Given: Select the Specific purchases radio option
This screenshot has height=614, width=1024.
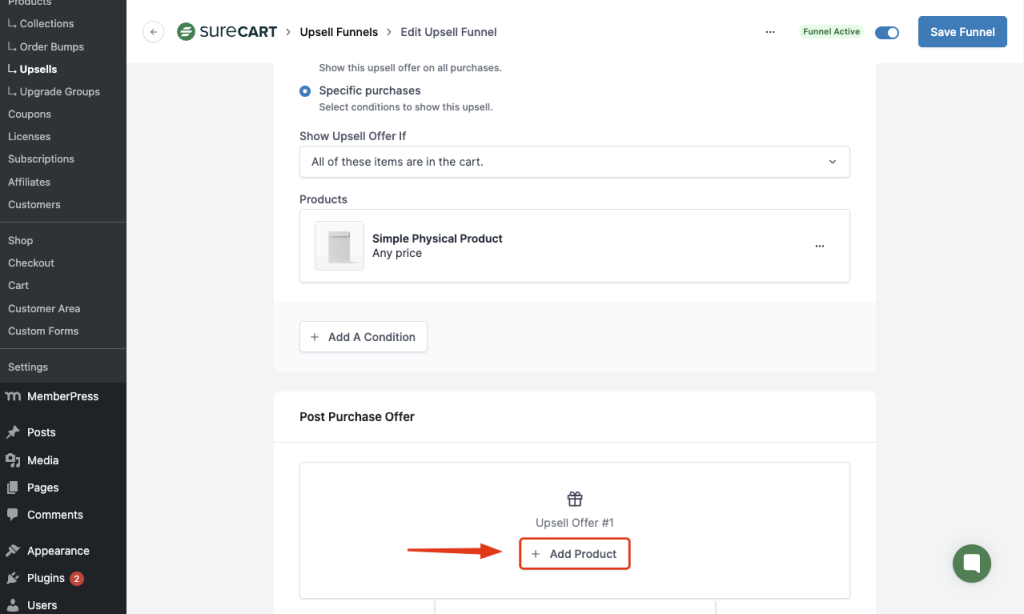Looking at the screenshot, I should coord(305,91).
